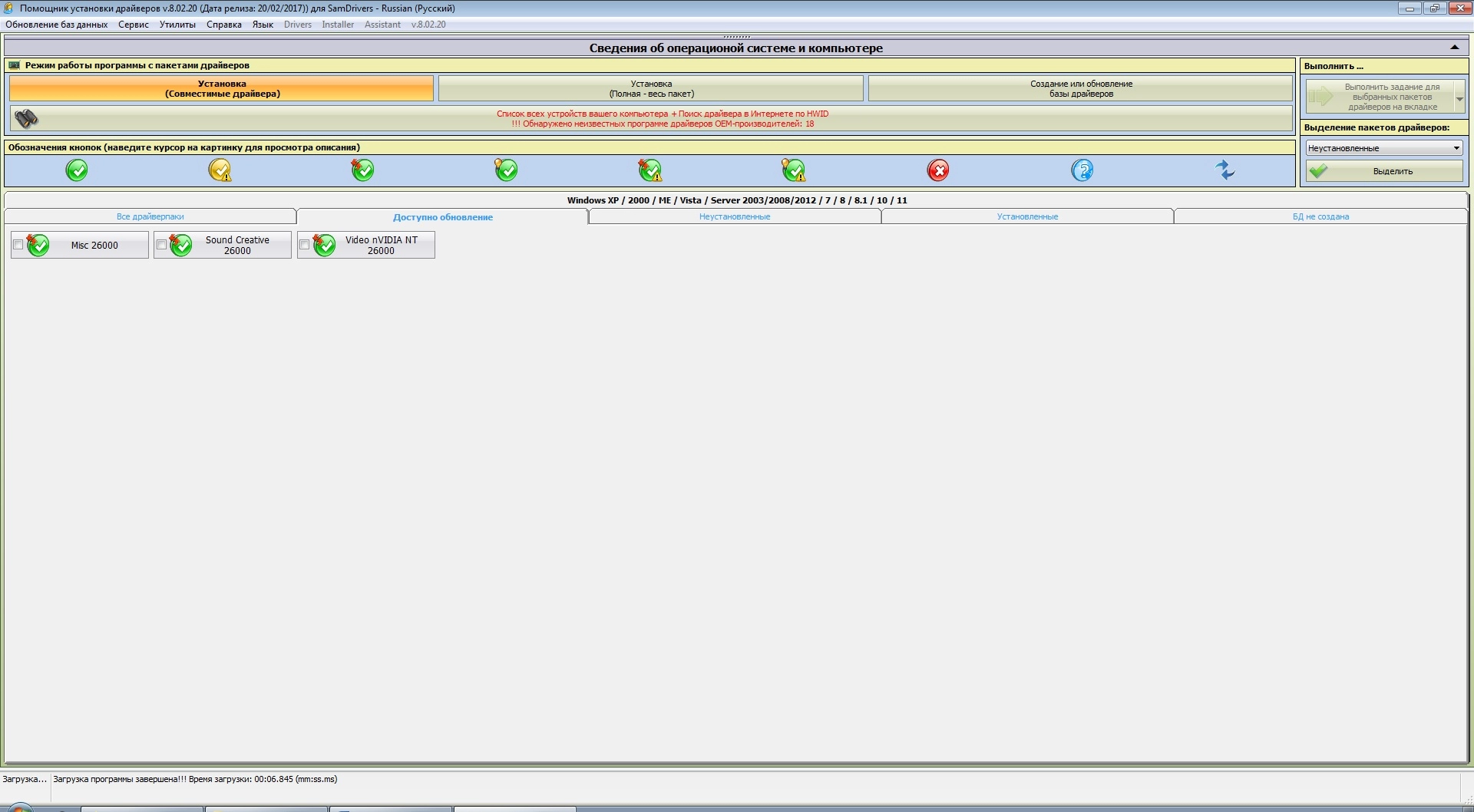This screenshot has height=812, width=1474.
Task: Click the Windows XP / 2000 / ME heading
Action: point(737,200)
